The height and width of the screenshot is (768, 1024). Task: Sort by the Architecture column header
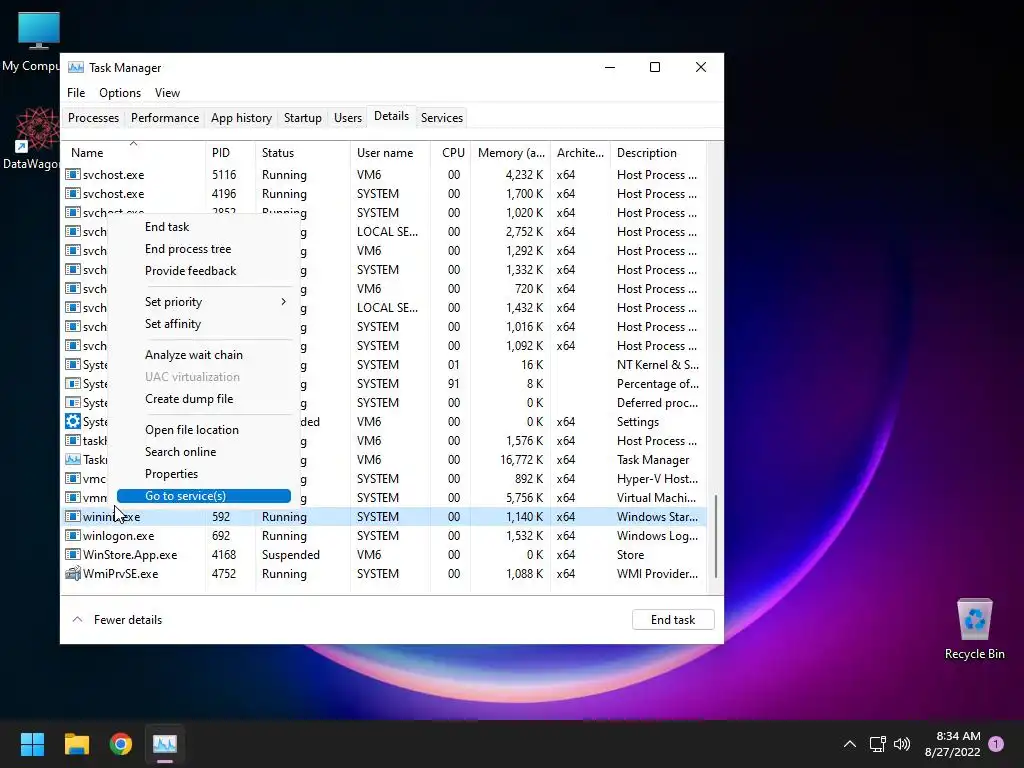pyautogui.click(x=580, y=152)
